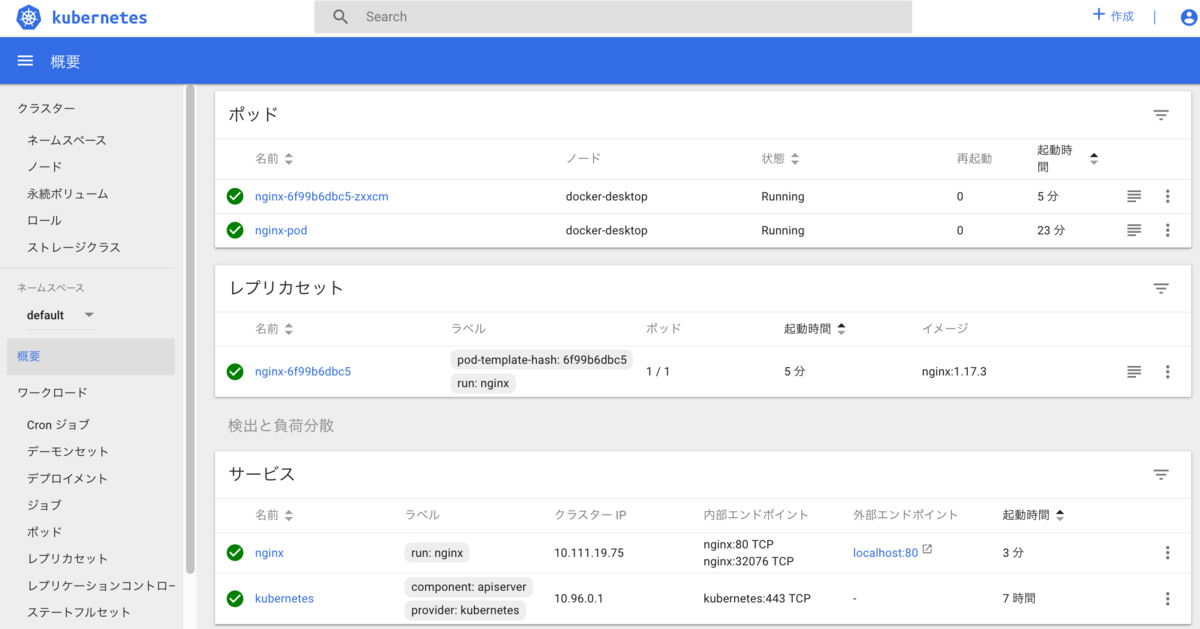Viewport: 1200px width, 629px height.
Task: Select 概要 in the sidebar
Action: coord(90,356)
